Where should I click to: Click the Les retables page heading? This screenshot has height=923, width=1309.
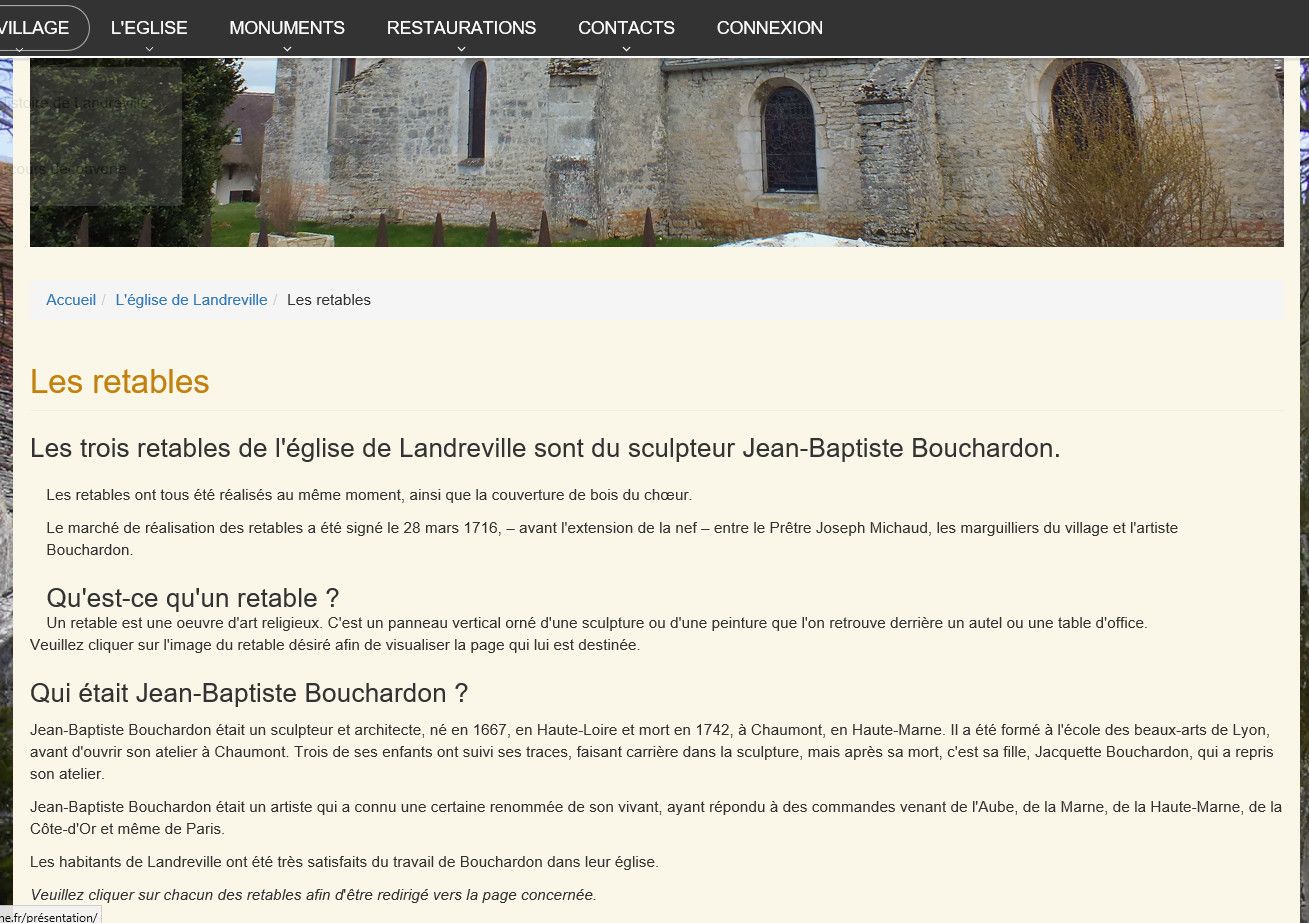(119, 381)
